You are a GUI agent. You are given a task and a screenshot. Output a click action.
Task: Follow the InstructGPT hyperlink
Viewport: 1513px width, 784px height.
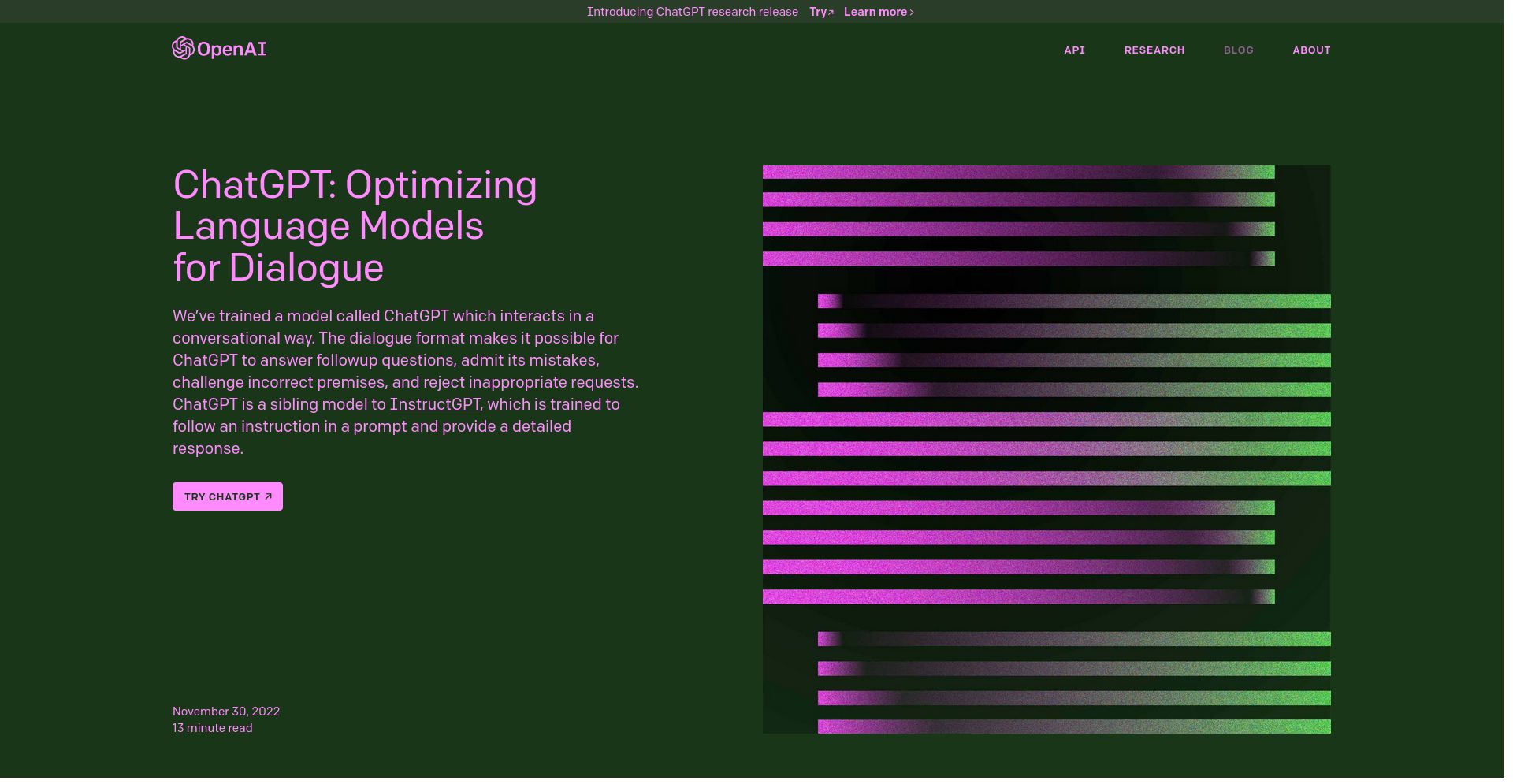[435, 404]
